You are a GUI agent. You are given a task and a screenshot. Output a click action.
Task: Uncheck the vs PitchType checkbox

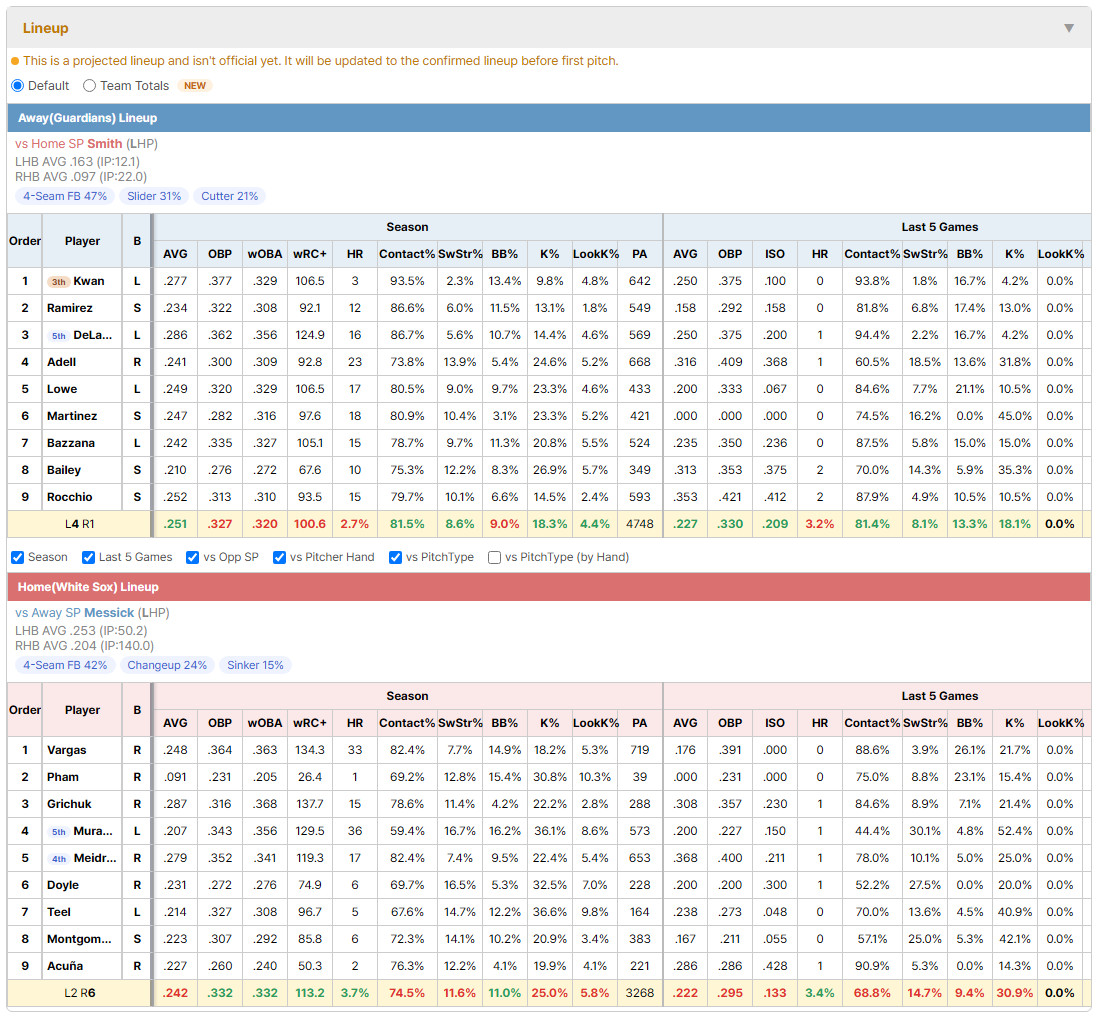click(396, 557)
